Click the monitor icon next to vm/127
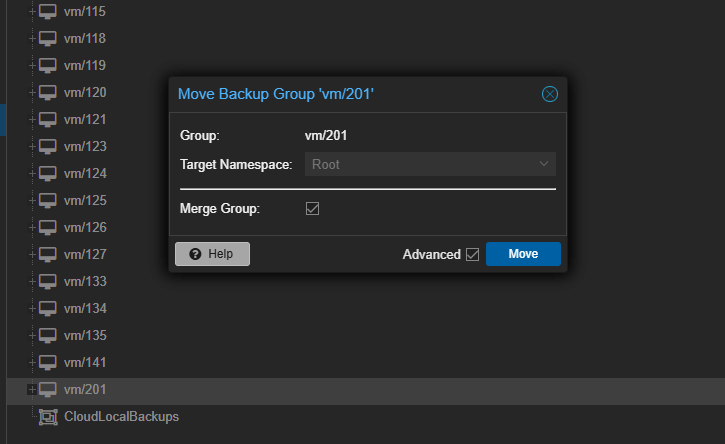This screenshot has height=444, width=725. [x=47, y=255]
